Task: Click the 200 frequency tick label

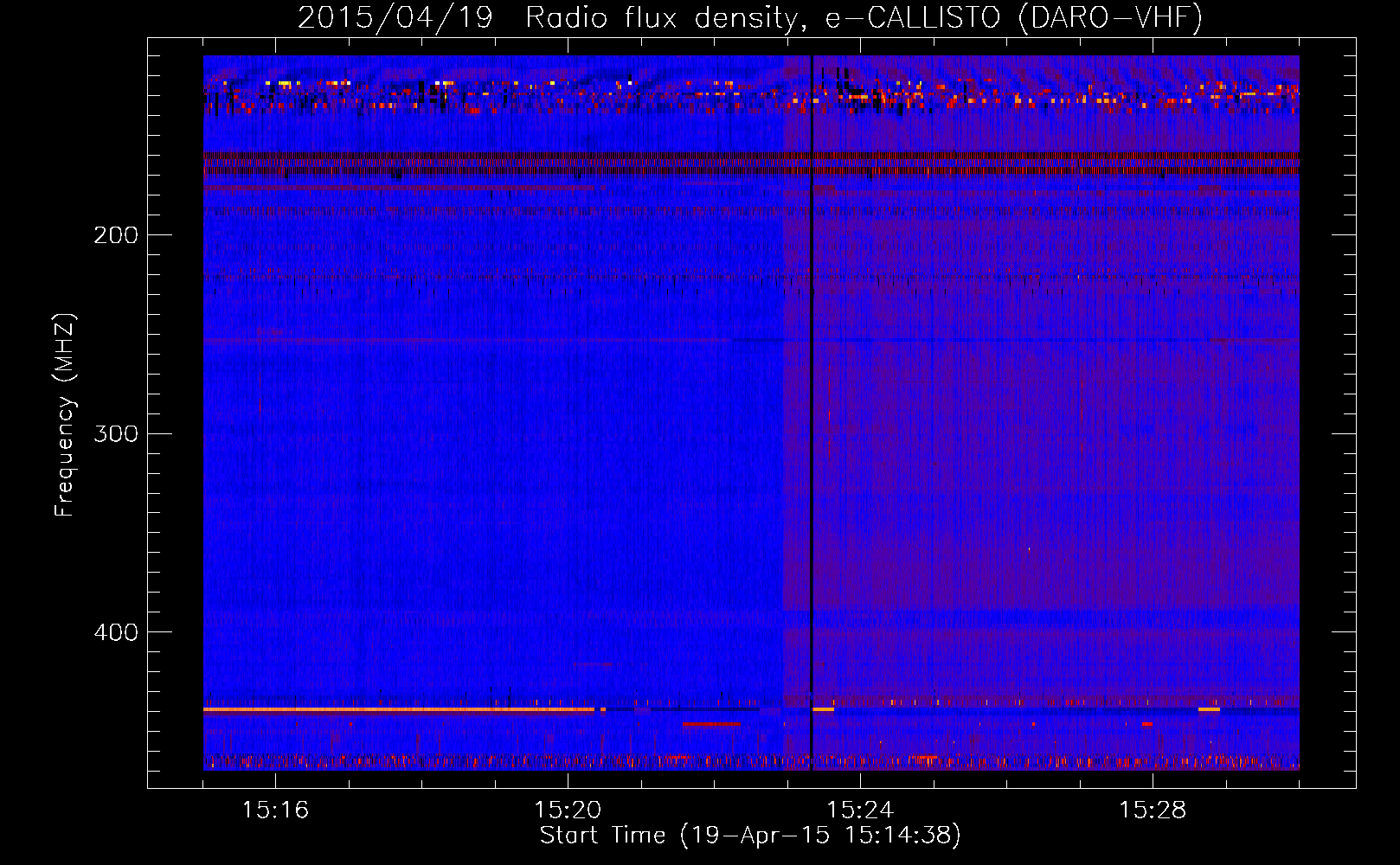Action: 116,235
